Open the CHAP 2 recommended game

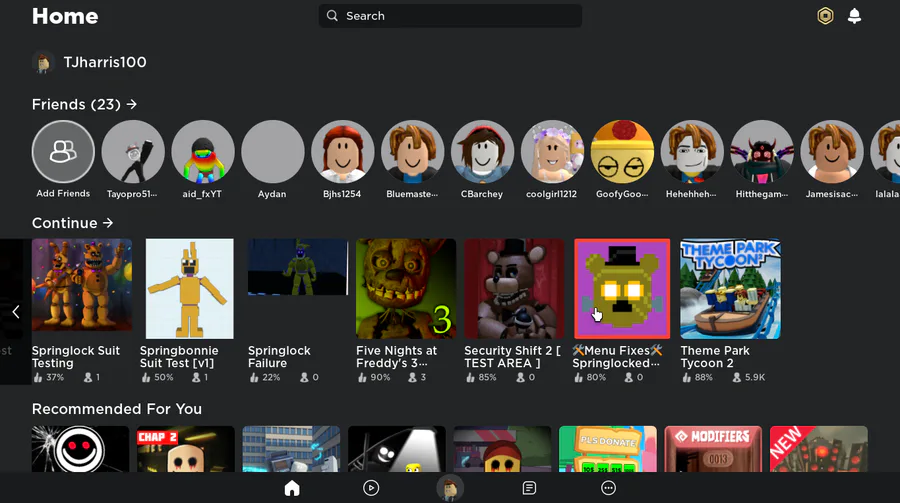[185, 449]
